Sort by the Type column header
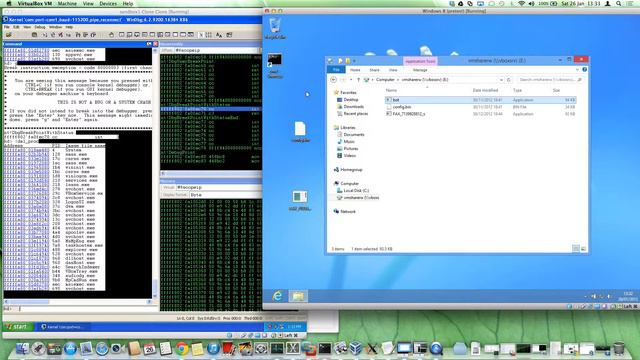Image resolution: width=640 pixels, height=360 pixels. click(518, 90)
